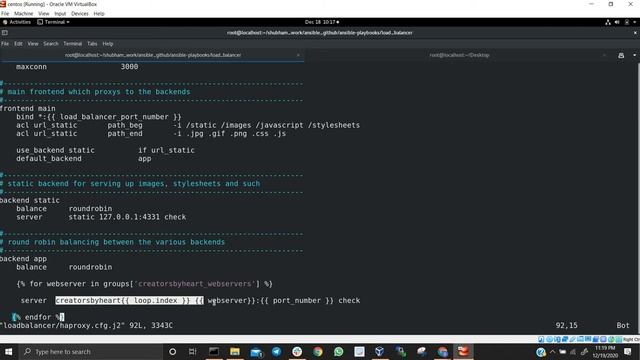The image size is (640, 360).
Task: Click the power icon in GNOME top bar
Action: (x=627, y=22)
